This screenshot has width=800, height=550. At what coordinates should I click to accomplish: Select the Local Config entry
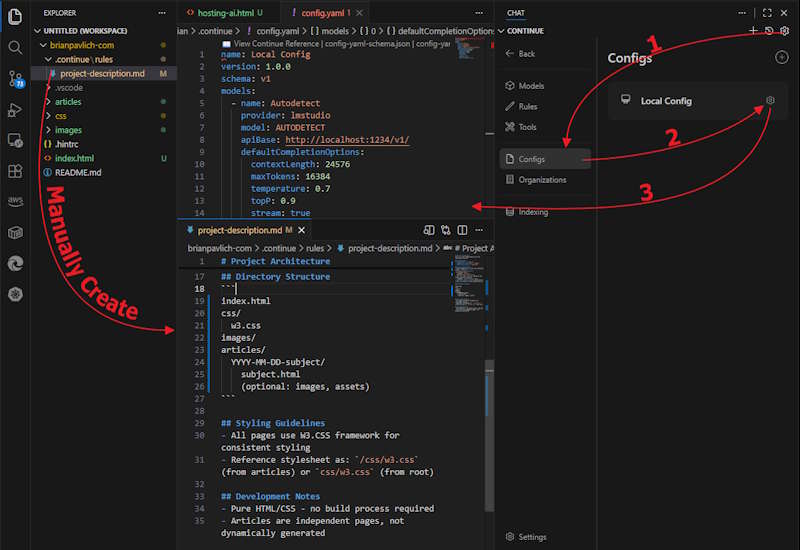pos(696,101)
